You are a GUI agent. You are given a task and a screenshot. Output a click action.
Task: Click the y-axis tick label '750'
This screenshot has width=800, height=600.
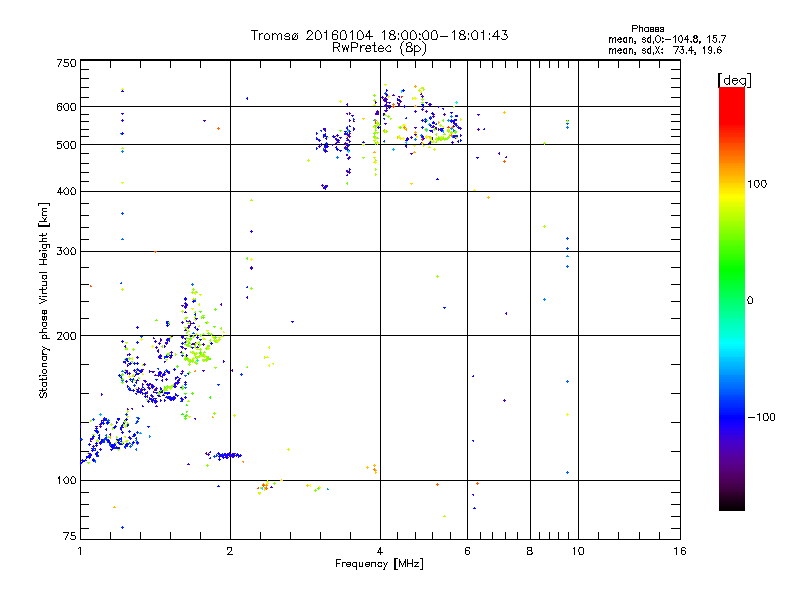pos(66,63)
